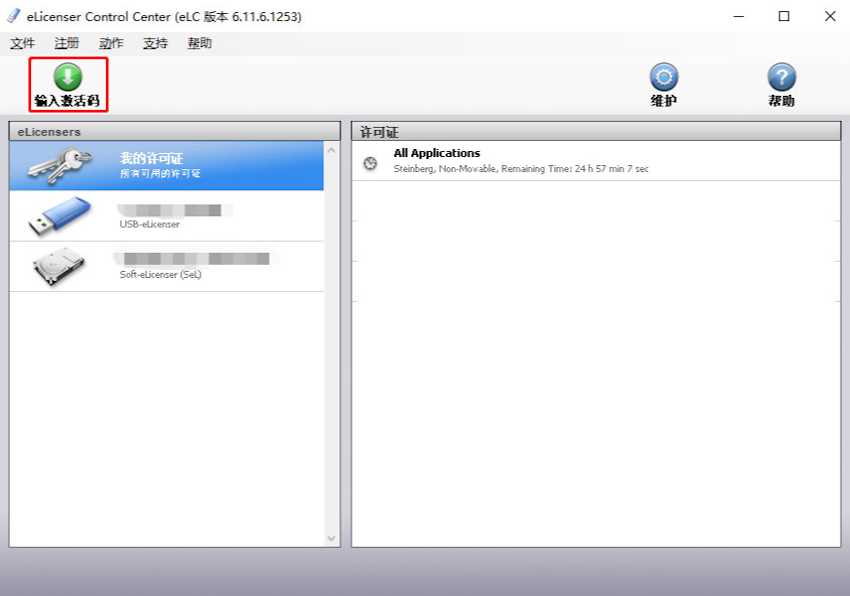This screenshot has height=596, width=850.
Task: Maximize the eLicenser Control Center window
Action: (x=784, y=16)
